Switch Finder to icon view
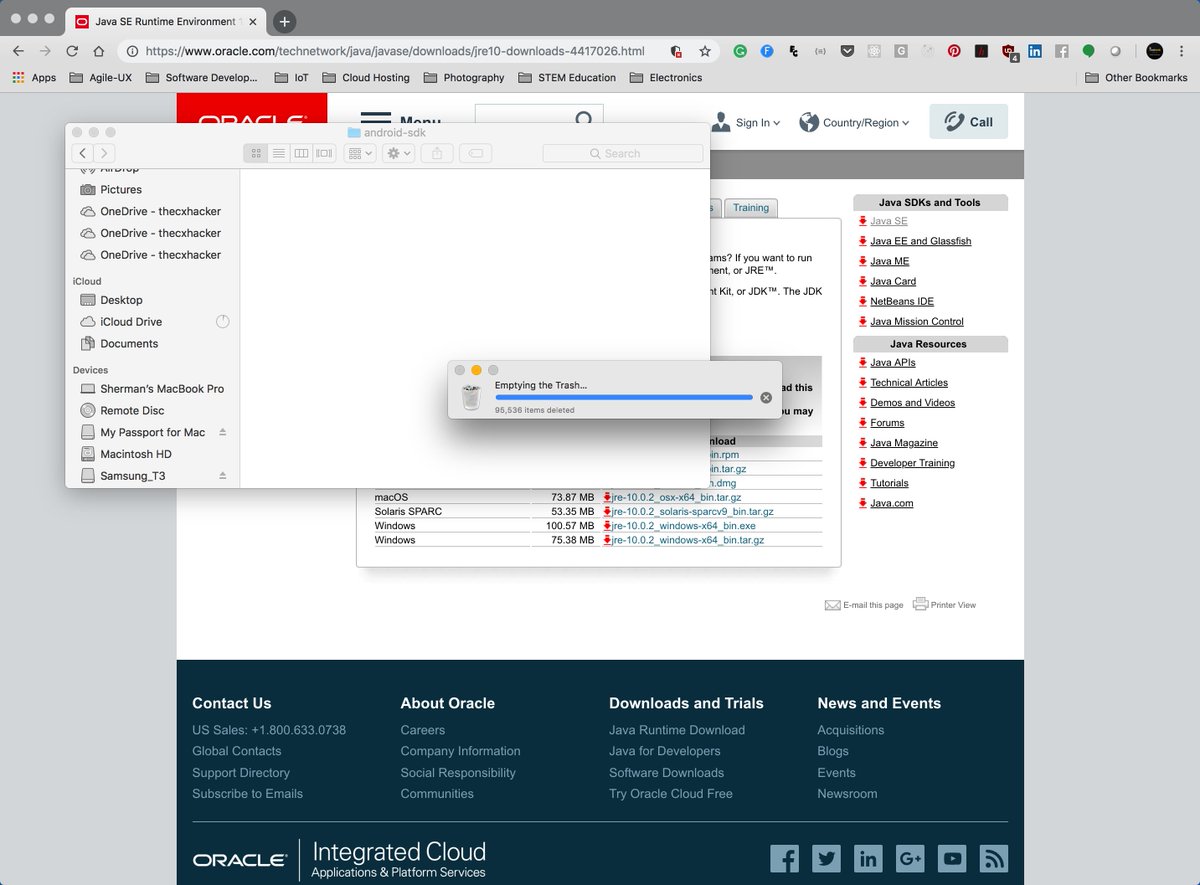This screenshot has width=1200, height=885. (256, 153)
